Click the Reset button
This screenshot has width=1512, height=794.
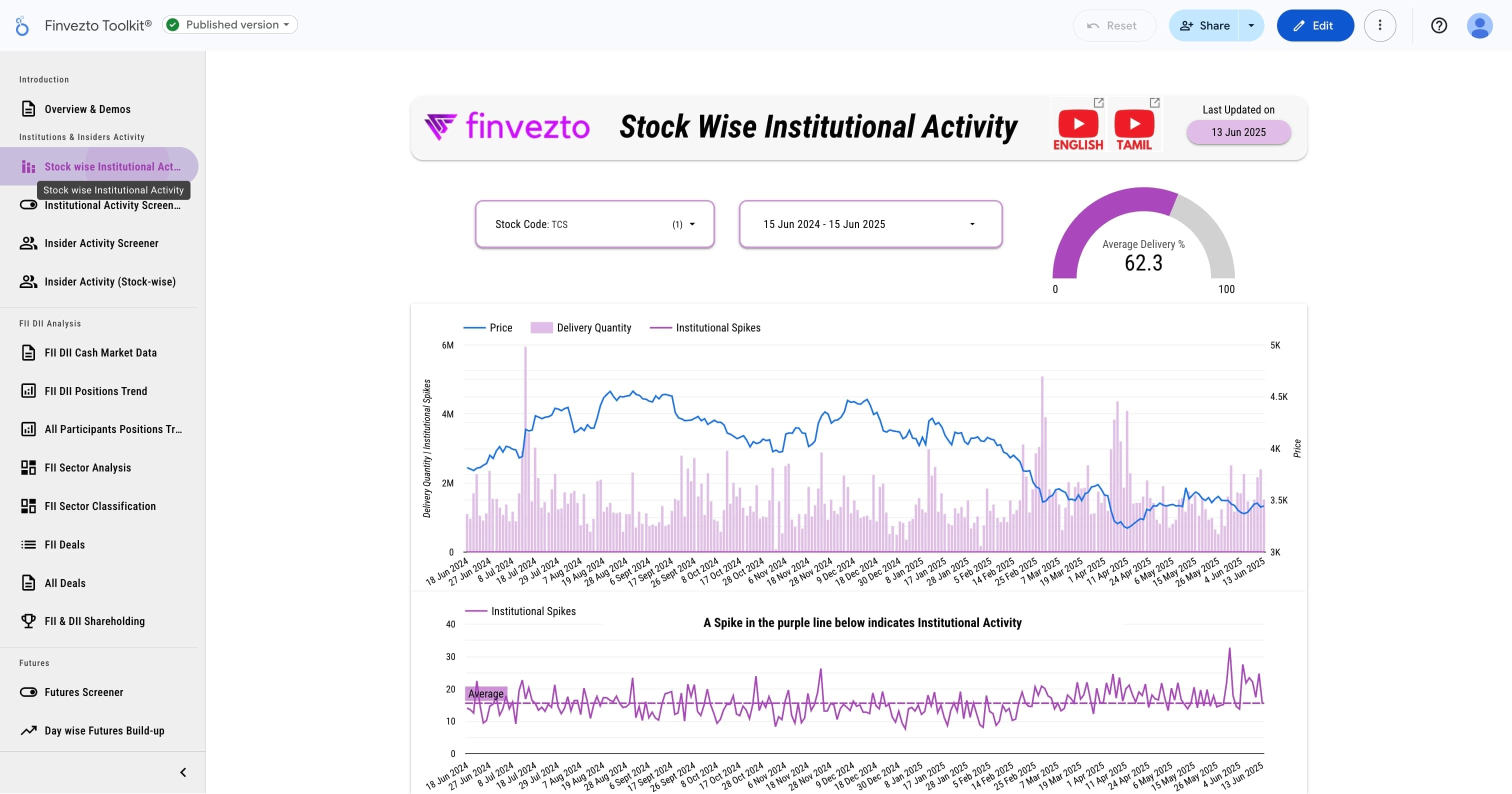click(1113, 26)
